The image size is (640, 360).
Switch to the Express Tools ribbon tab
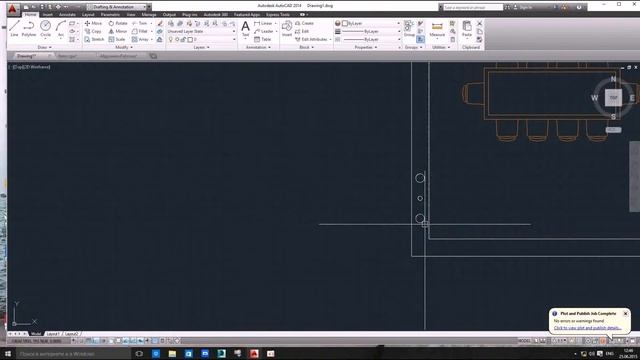tap(278, 15)
